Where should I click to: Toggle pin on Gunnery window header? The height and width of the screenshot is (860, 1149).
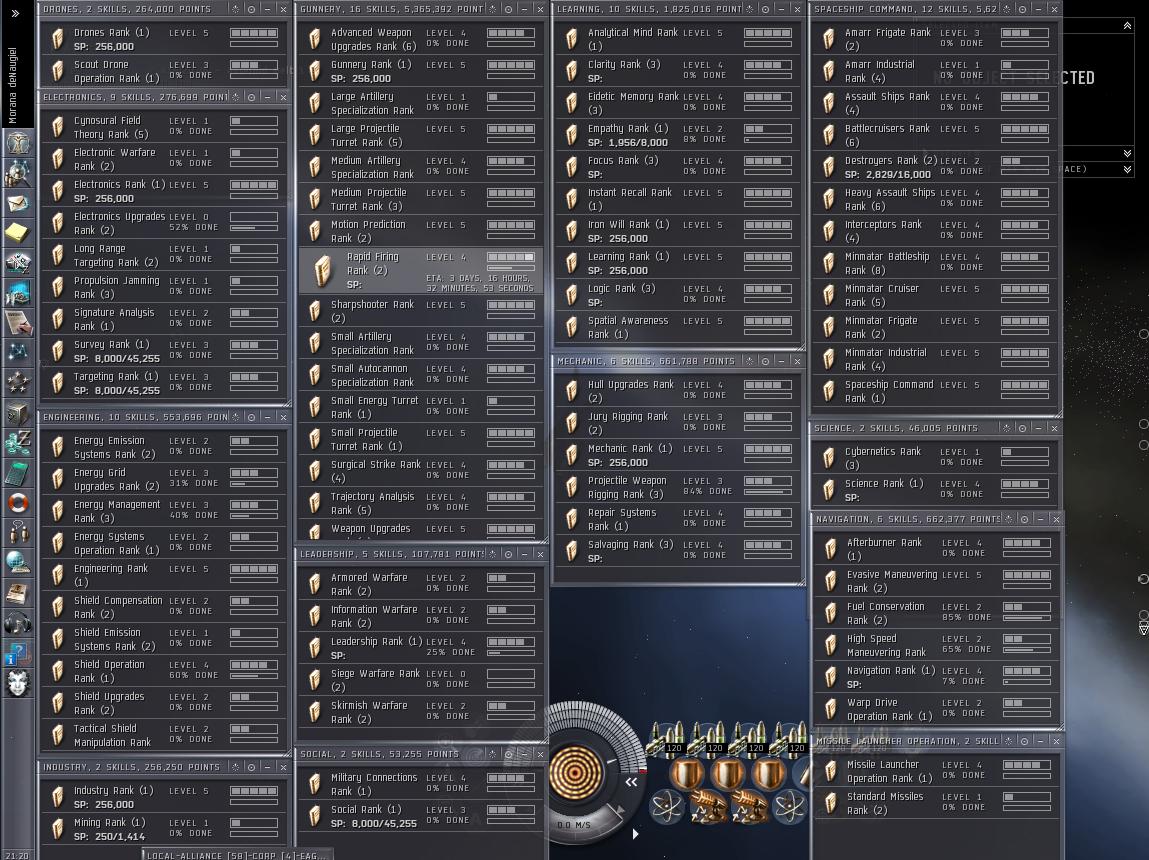pos(492,9)
